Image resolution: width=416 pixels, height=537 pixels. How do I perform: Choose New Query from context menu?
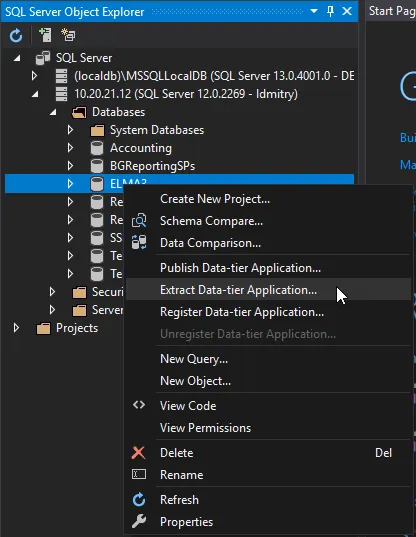[268, 359]
